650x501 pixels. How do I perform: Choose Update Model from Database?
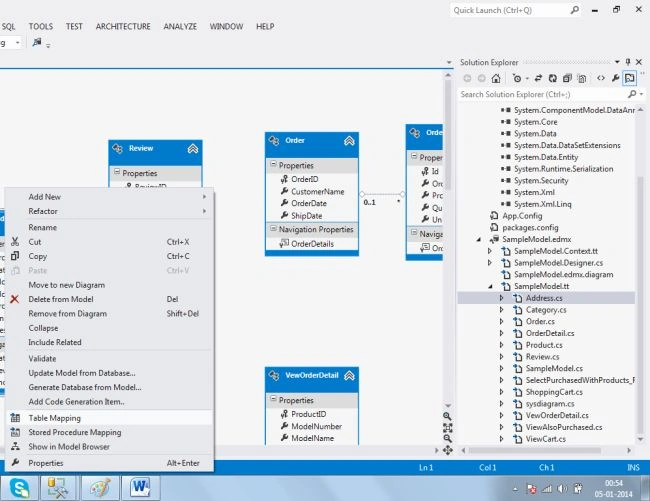pos(110,373)
